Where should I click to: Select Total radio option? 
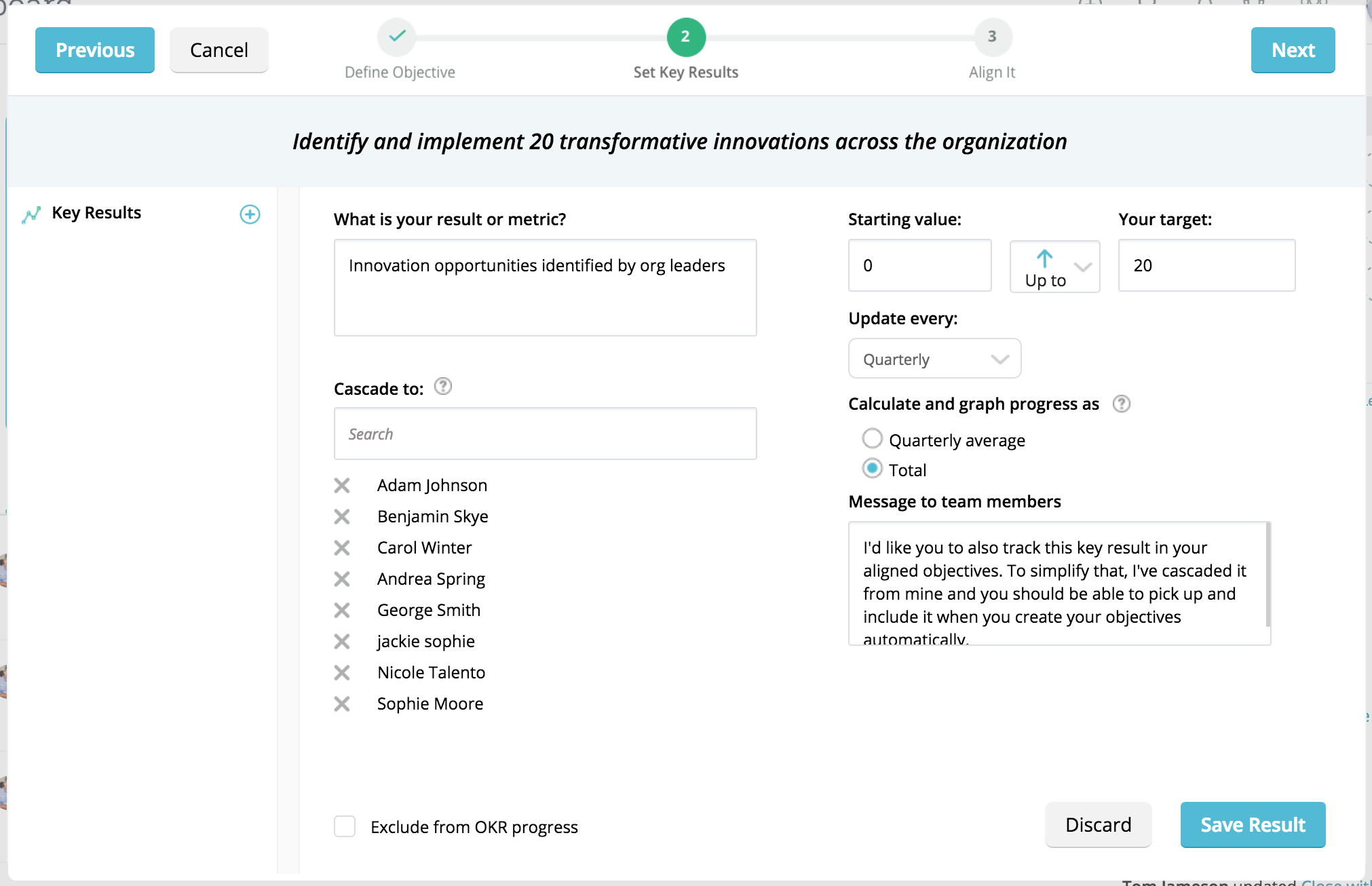coord(872,469)
